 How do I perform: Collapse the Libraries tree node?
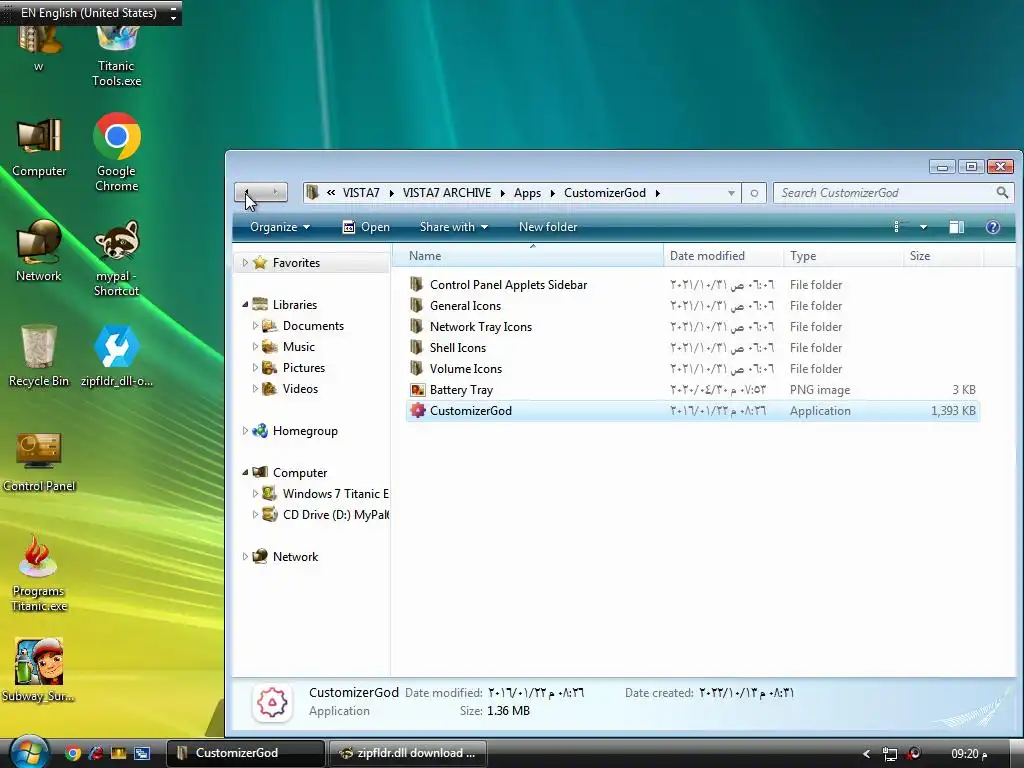[245, 304]
